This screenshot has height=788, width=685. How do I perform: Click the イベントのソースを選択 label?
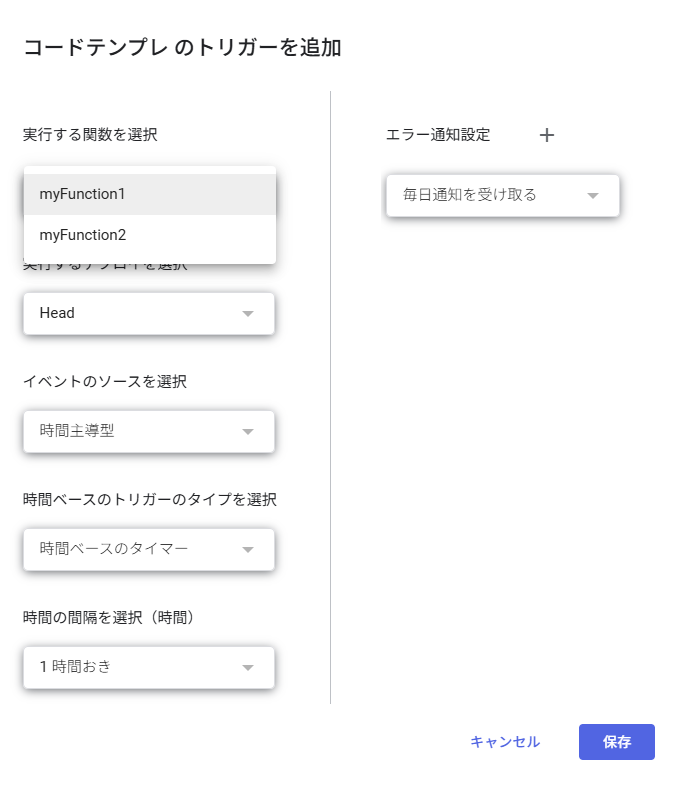click(x=105, y=381)
